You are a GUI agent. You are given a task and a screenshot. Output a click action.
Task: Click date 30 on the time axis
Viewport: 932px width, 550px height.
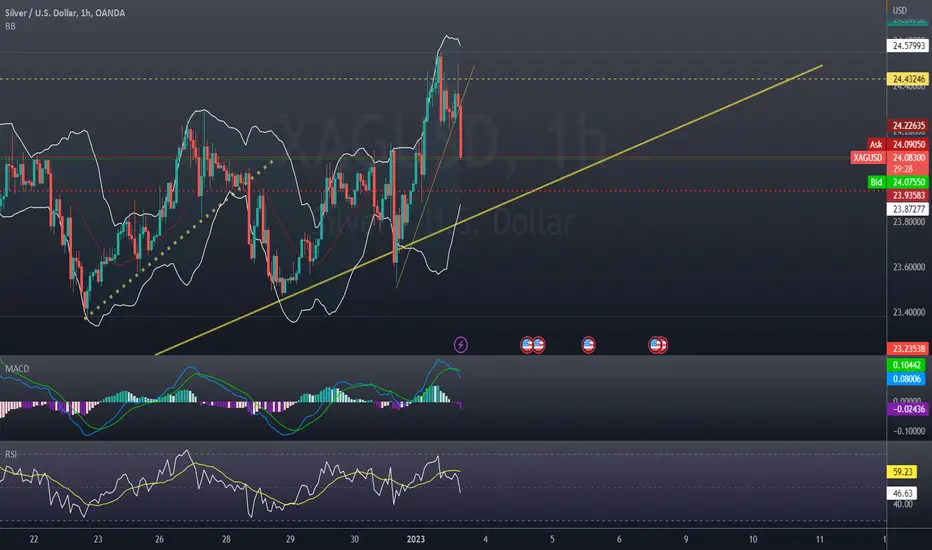(x=354, y=539)
